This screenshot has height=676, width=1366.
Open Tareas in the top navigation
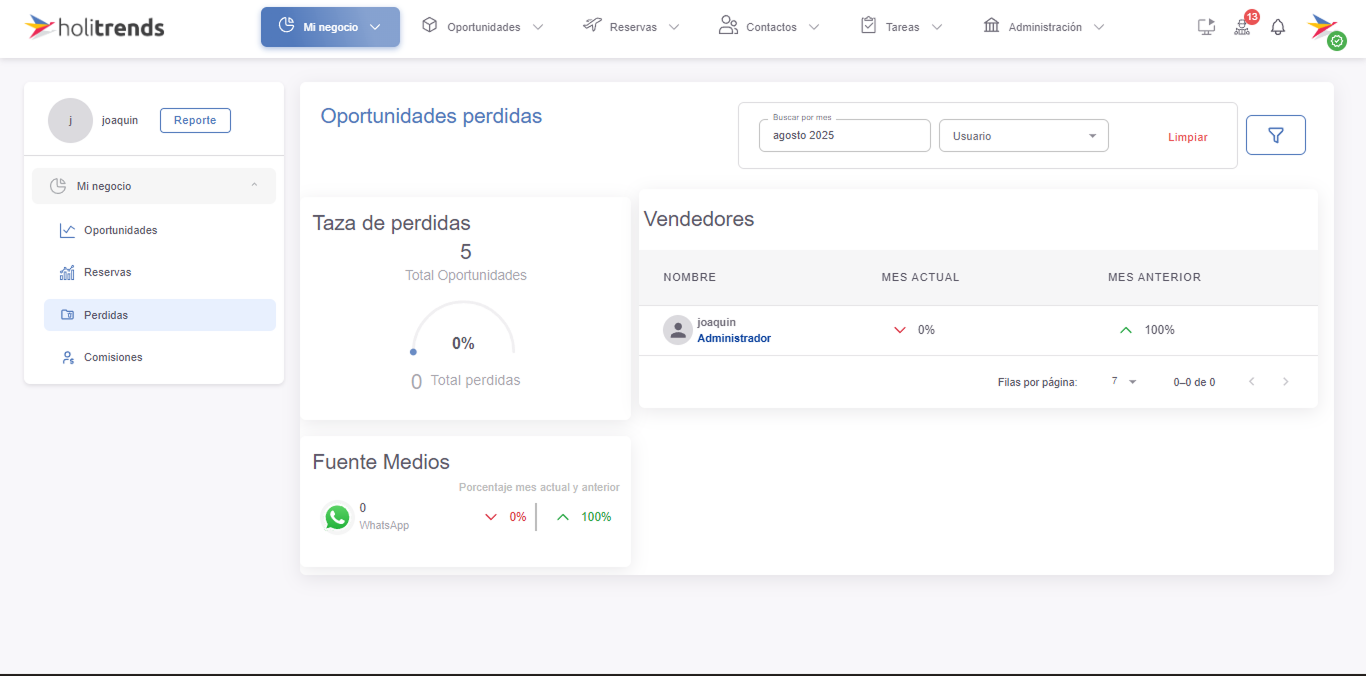coord(902,27)
